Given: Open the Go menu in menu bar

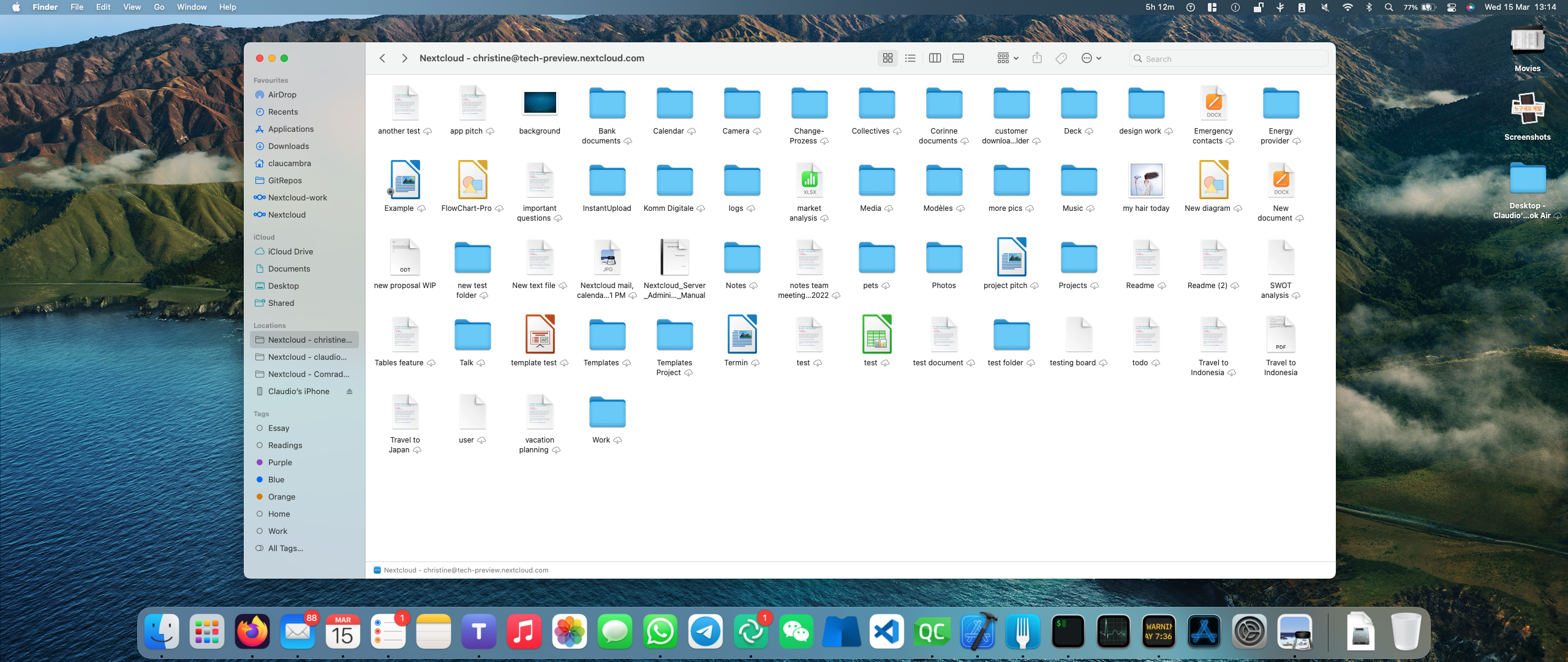Looking at the screenshot, I should (159, 7).
